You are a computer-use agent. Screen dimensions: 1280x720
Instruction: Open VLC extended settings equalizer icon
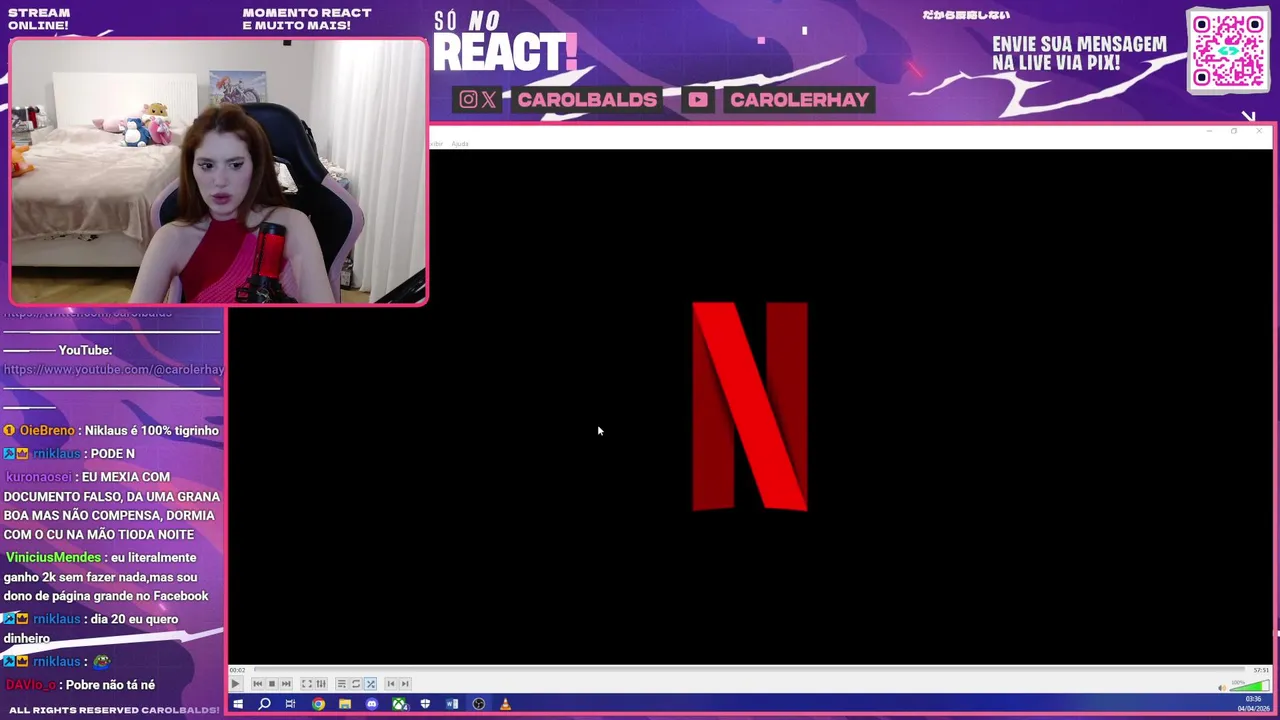pyautogui.click(x=321, y=684)
